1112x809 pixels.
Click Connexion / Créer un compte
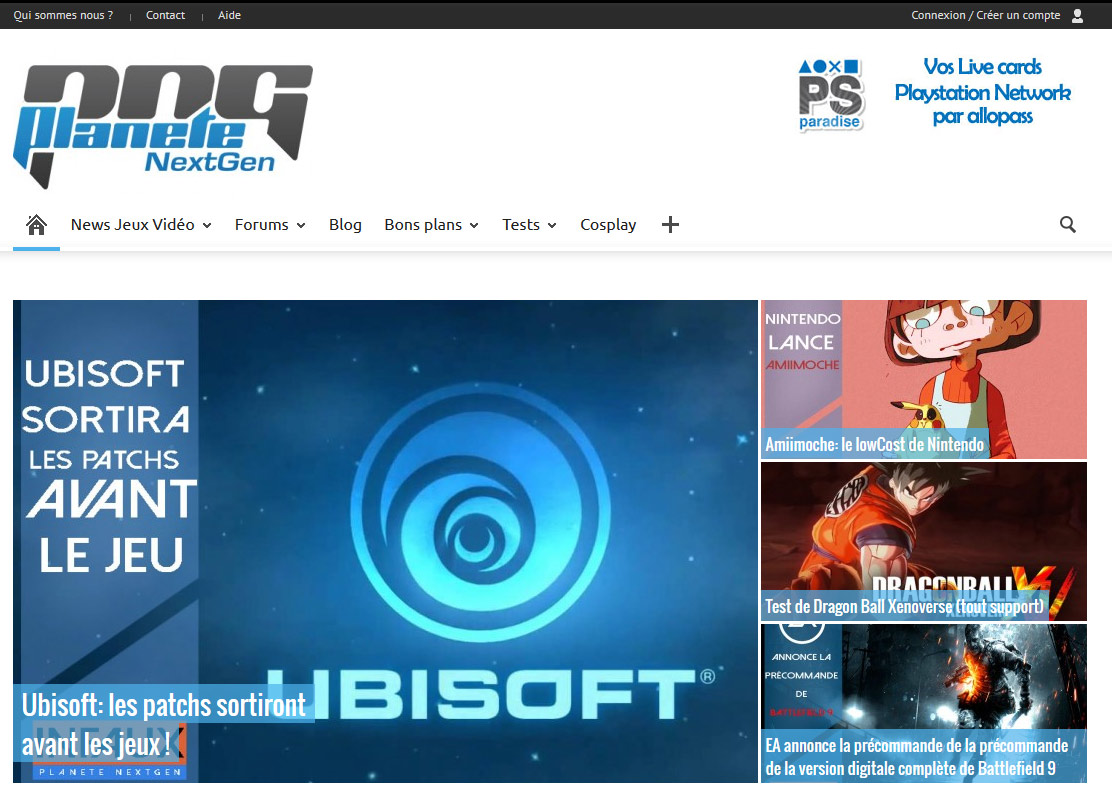click(x=985, y=15)
